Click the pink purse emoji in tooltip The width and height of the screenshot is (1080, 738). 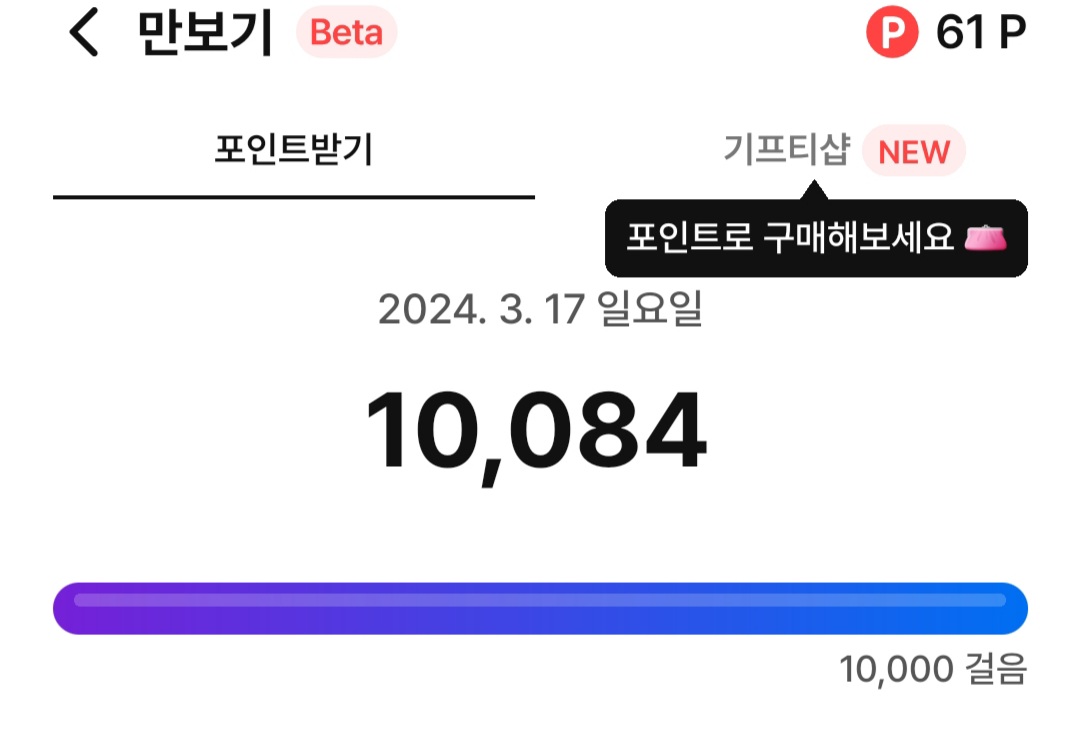[x=984, y=239]
